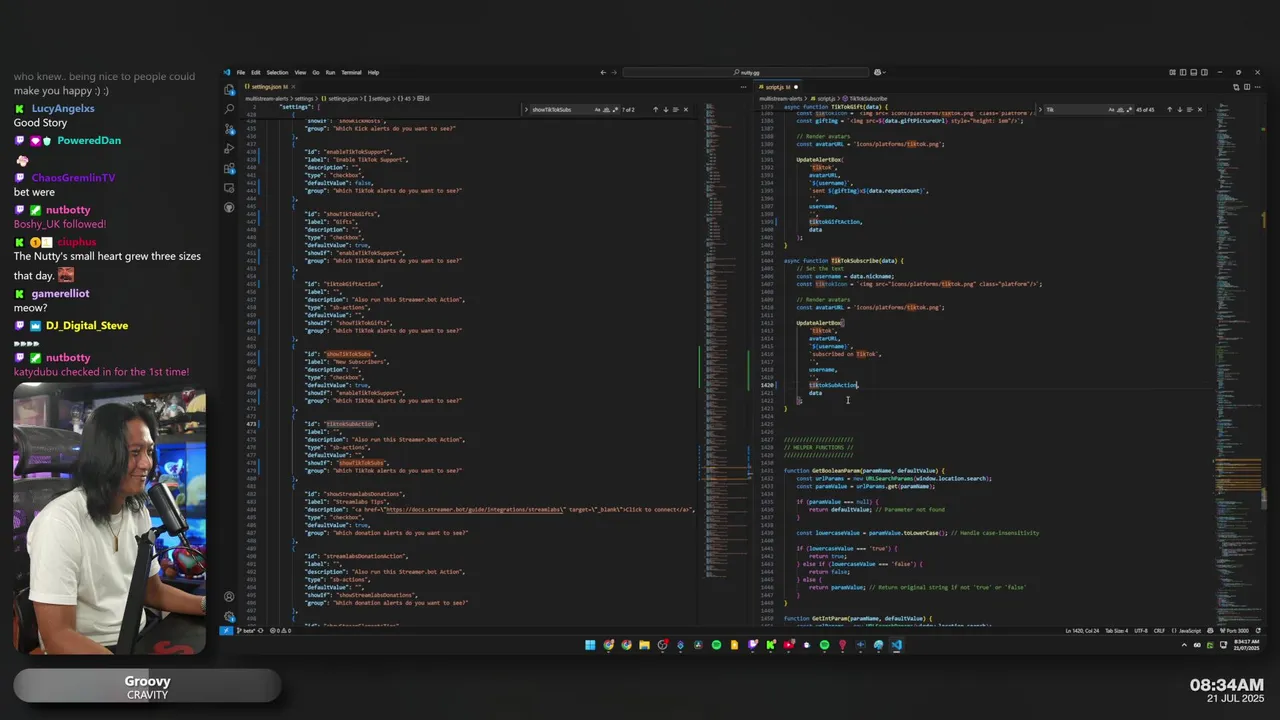Click Tab Size: 4 in status bar
Viewport: 1280px width, 720px height.
(x=1117, y=631)
